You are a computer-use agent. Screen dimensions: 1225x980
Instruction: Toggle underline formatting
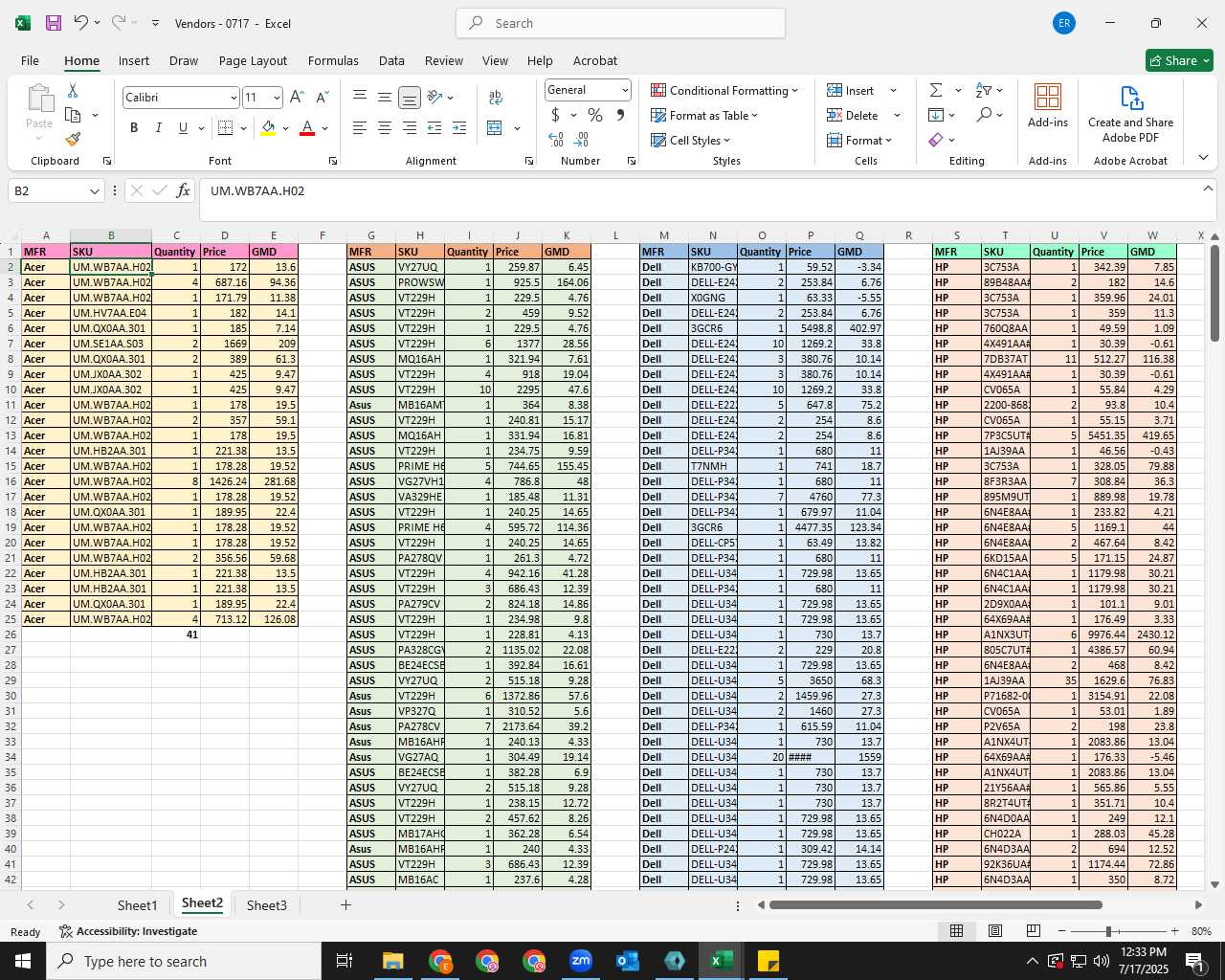coord(183,128)
